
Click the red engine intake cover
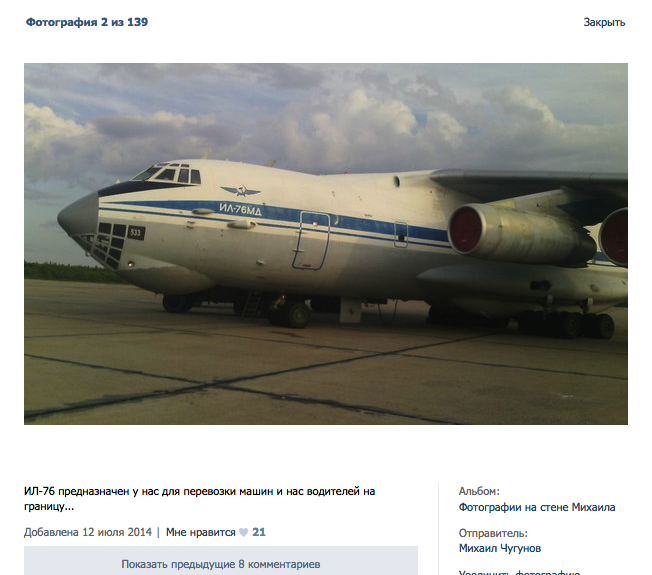click(465, 230)
